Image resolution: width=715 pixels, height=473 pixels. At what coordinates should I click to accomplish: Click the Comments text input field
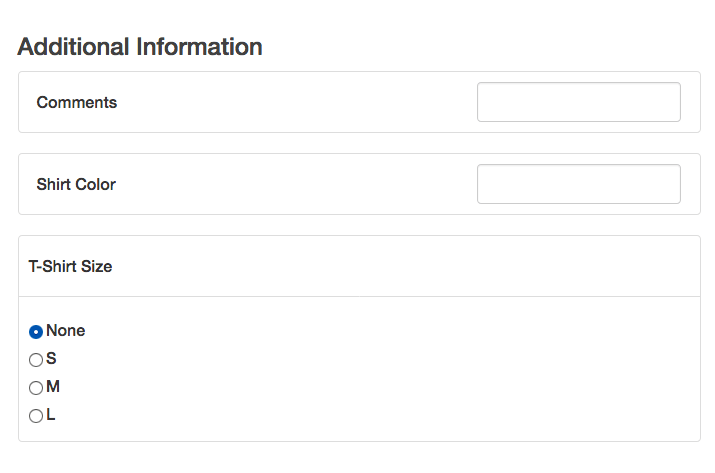point(578,102)
